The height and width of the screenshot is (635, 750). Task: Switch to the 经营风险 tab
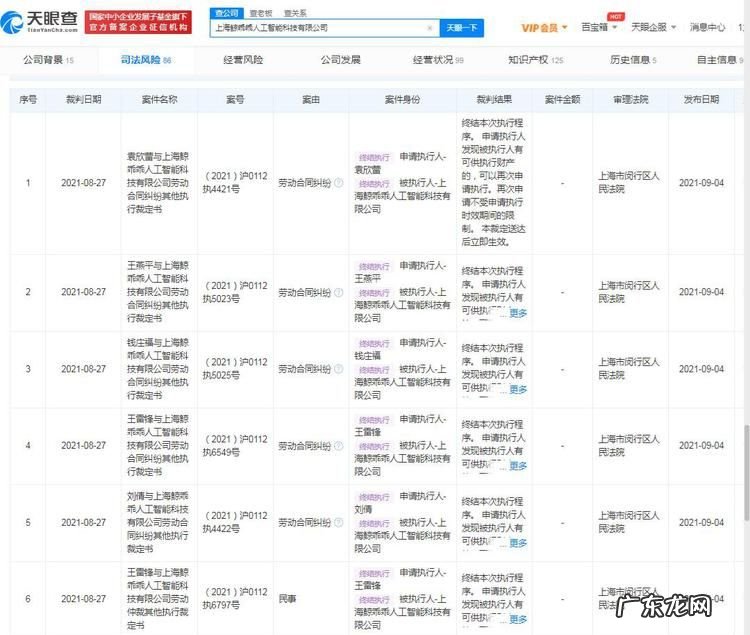243,60
